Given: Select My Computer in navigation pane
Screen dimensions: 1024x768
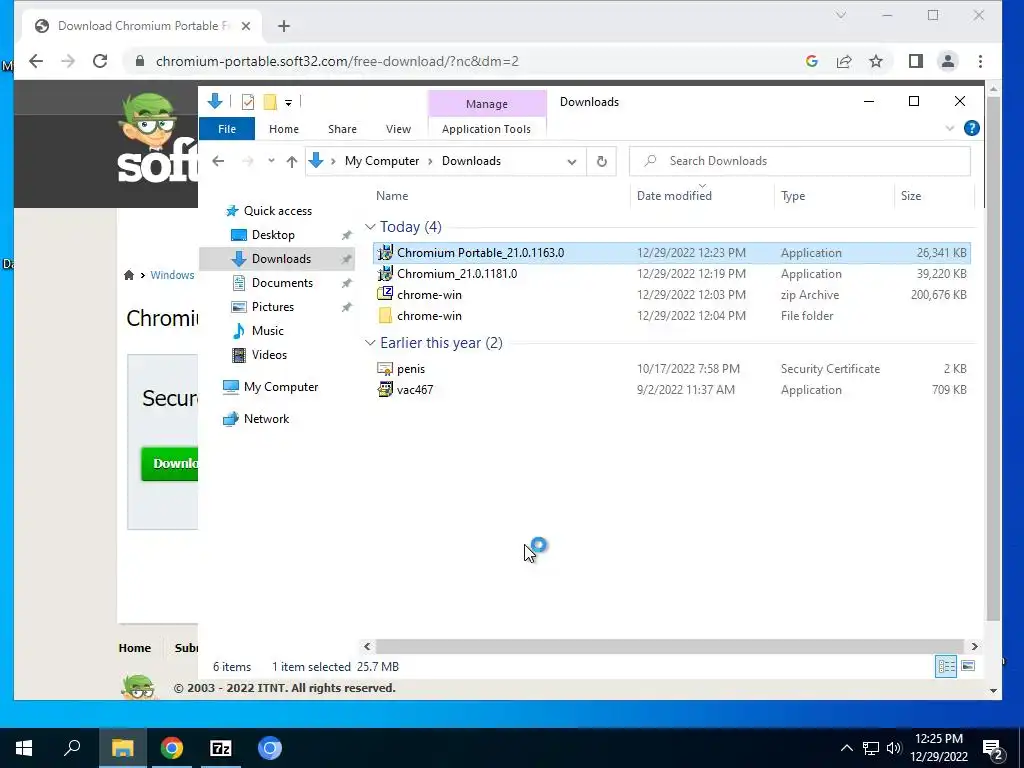Looking at the screenshot, I should pos(281,387).
